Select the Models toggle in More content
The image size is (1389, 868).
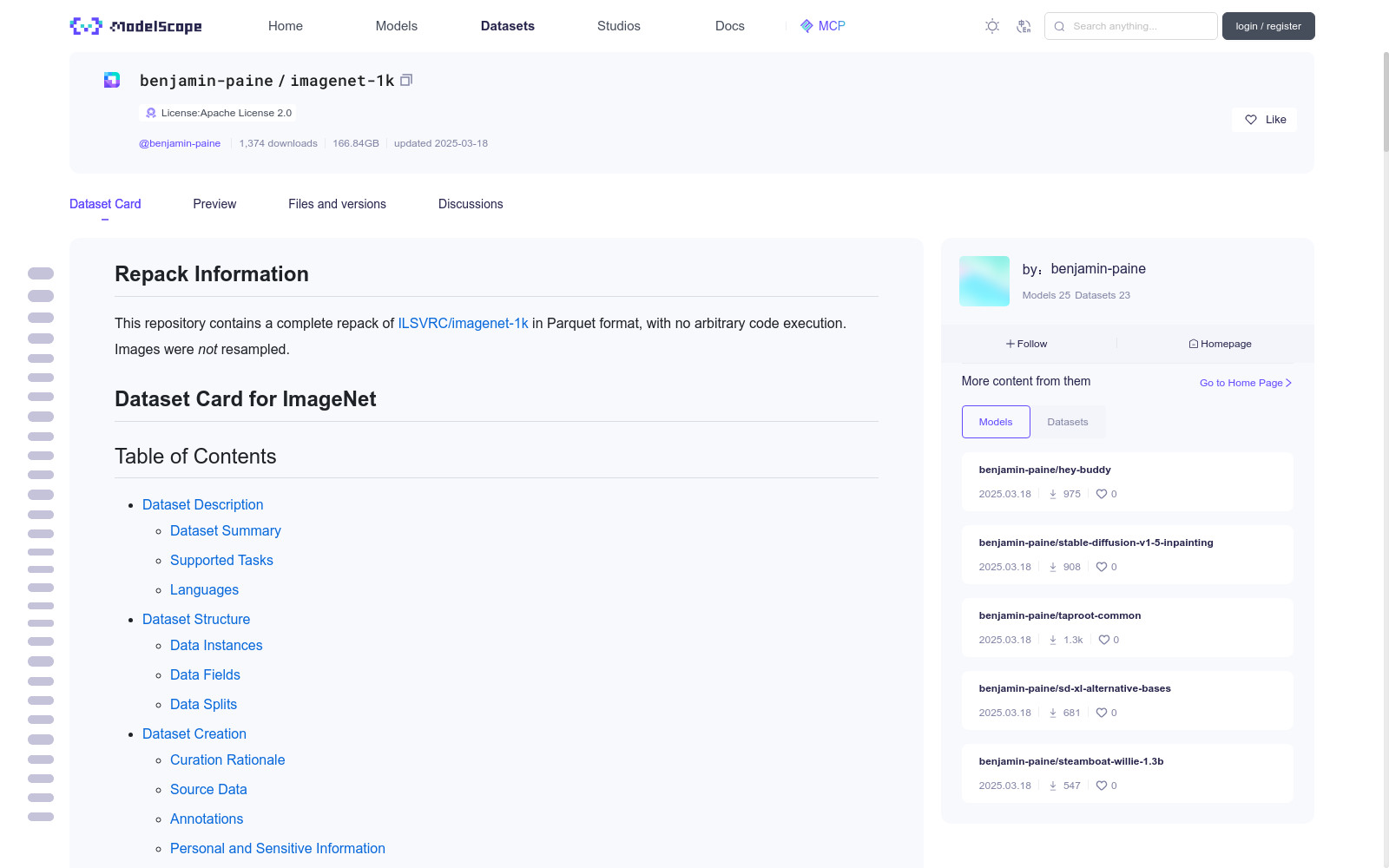(996, 422)
